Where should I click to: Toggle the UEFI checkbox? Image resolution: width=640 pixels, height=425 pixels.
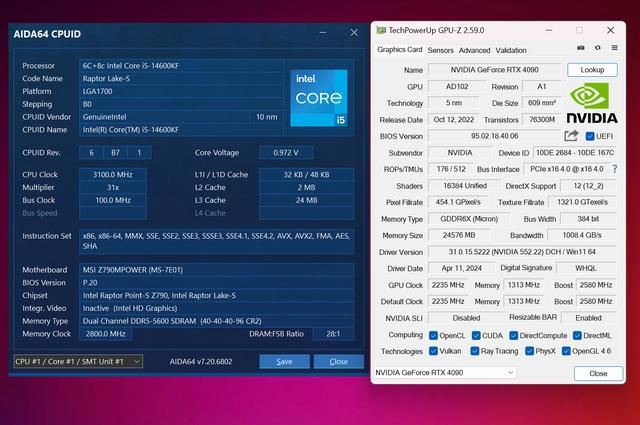[590, 136]
